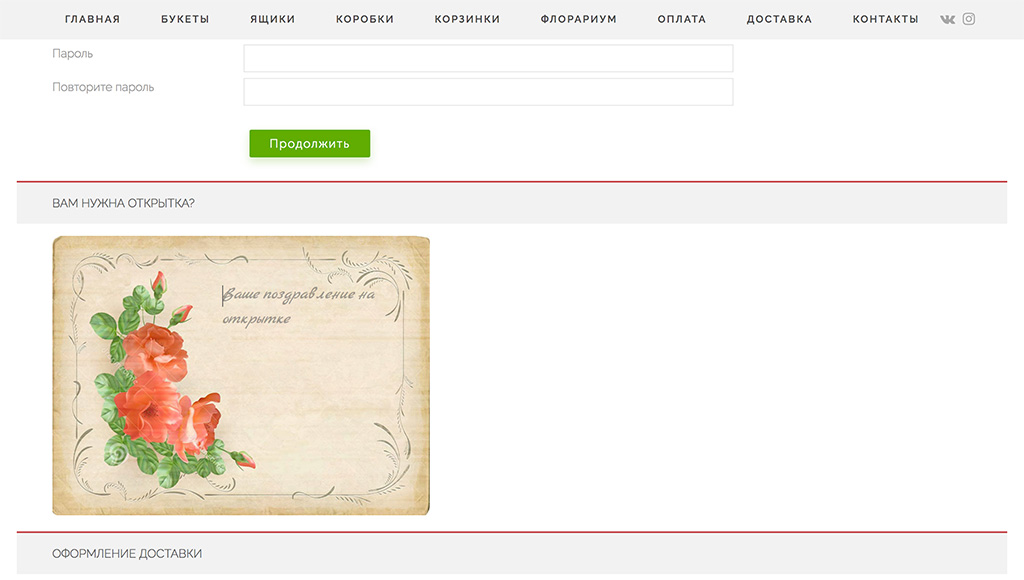
Task: Expand the Оформление доставки section
Action: [x=512, y=553]
